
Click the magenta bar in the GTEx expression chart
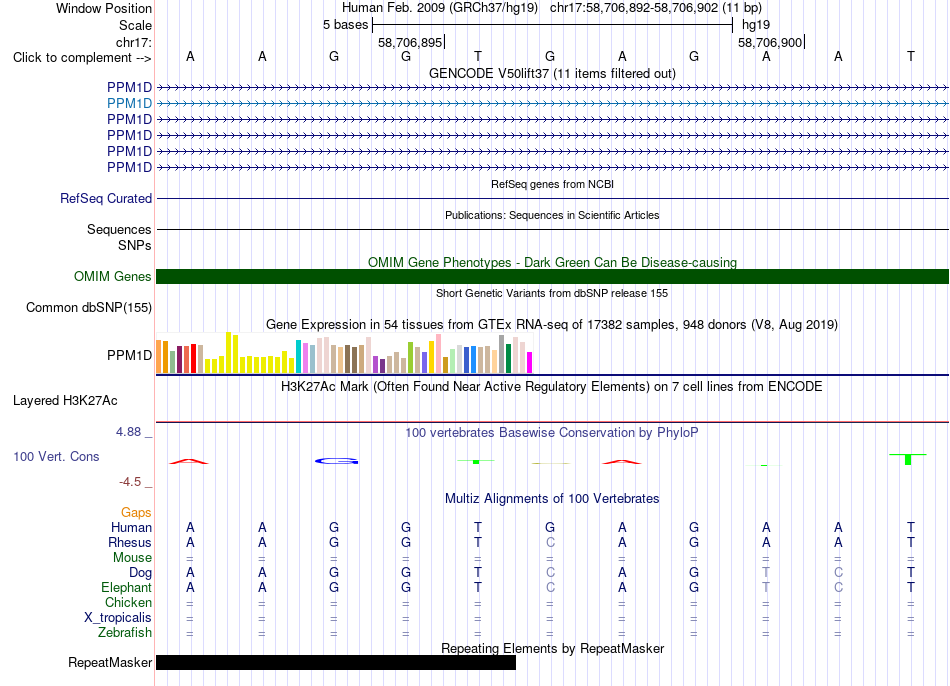point(529,362)
